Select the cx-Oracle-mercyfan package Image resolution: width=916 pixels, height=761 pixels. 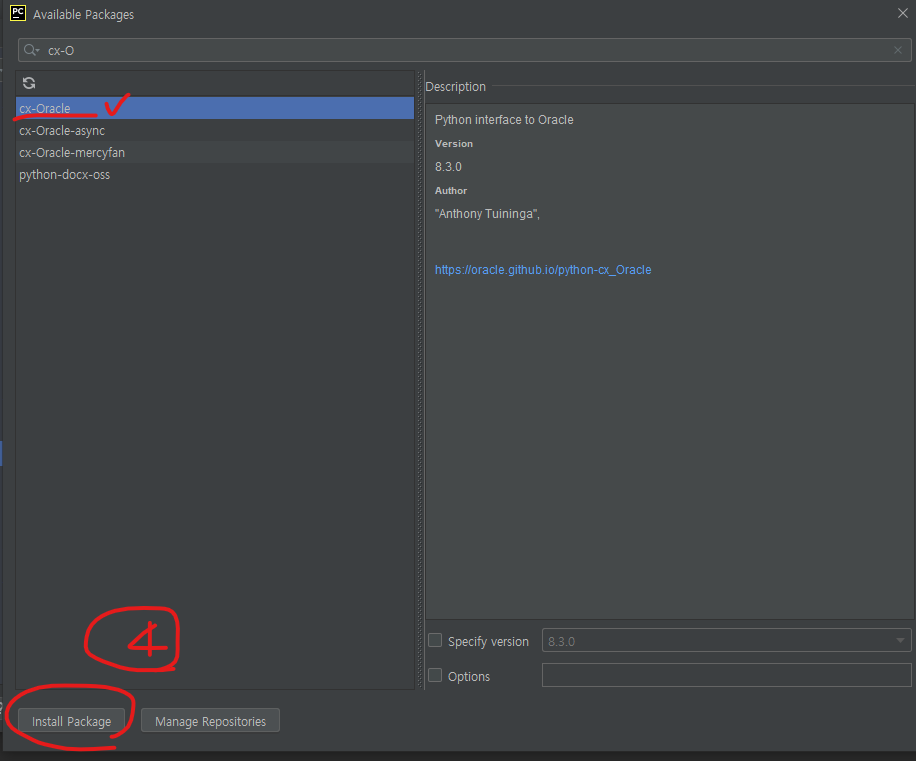pos(215,152)
